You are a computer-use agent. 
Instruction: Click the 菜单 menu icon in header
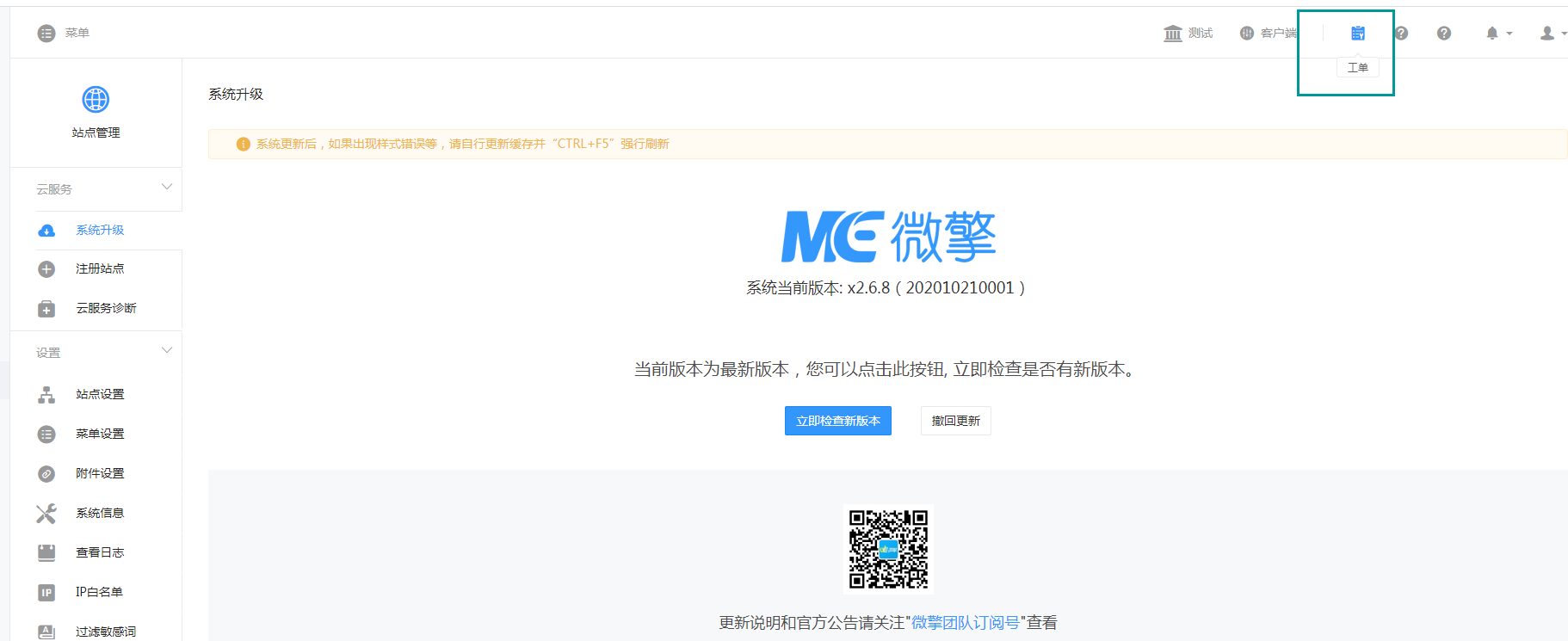[46, 33]
